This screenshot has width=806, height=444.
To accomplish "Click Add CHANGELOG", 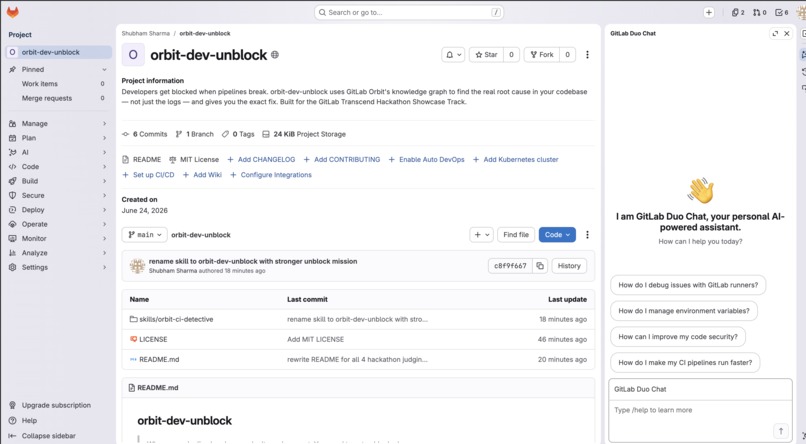I will tap(261, 160).
